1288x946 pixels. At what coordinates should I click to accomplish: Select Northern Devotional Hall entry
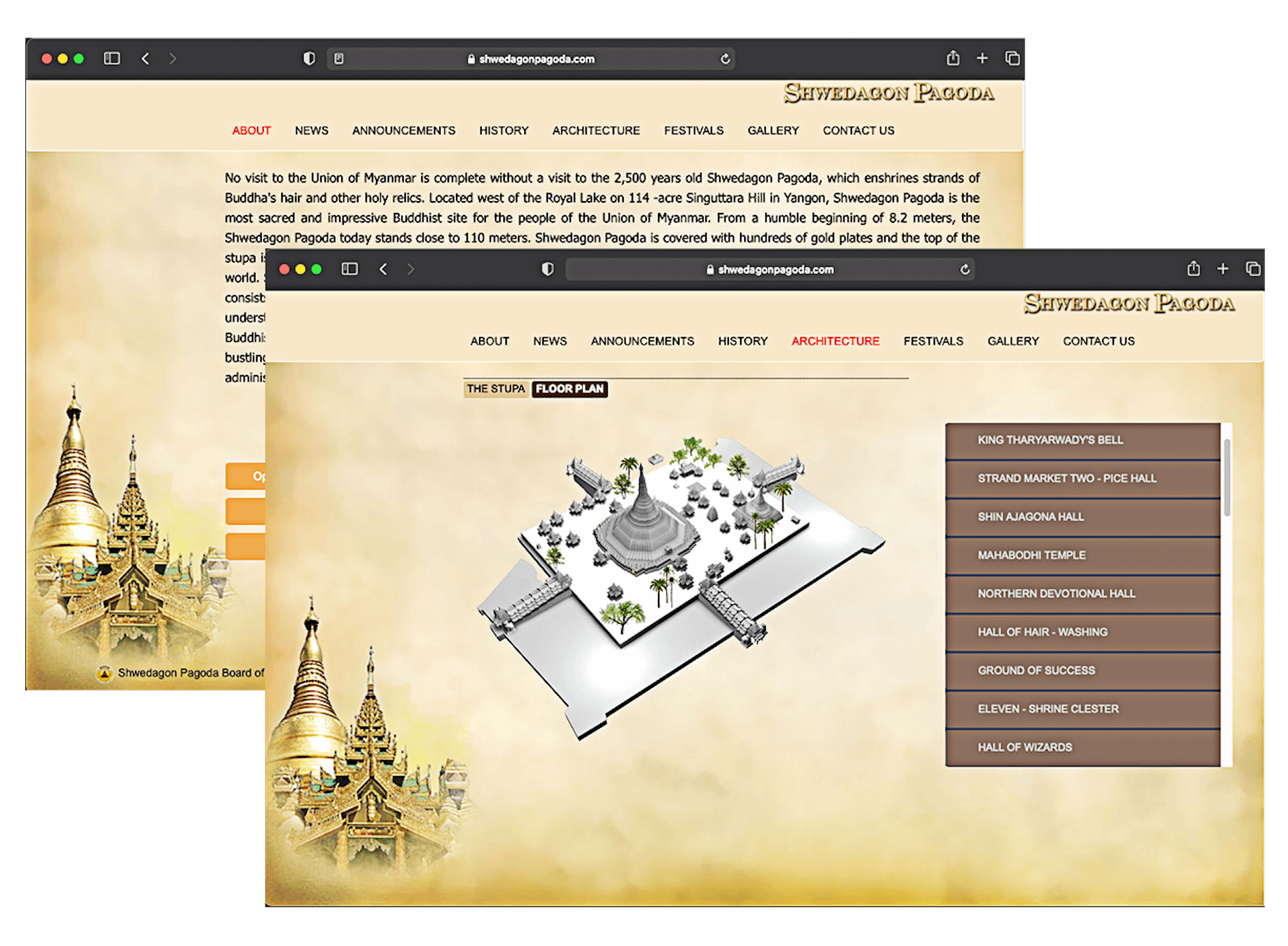1083,593
